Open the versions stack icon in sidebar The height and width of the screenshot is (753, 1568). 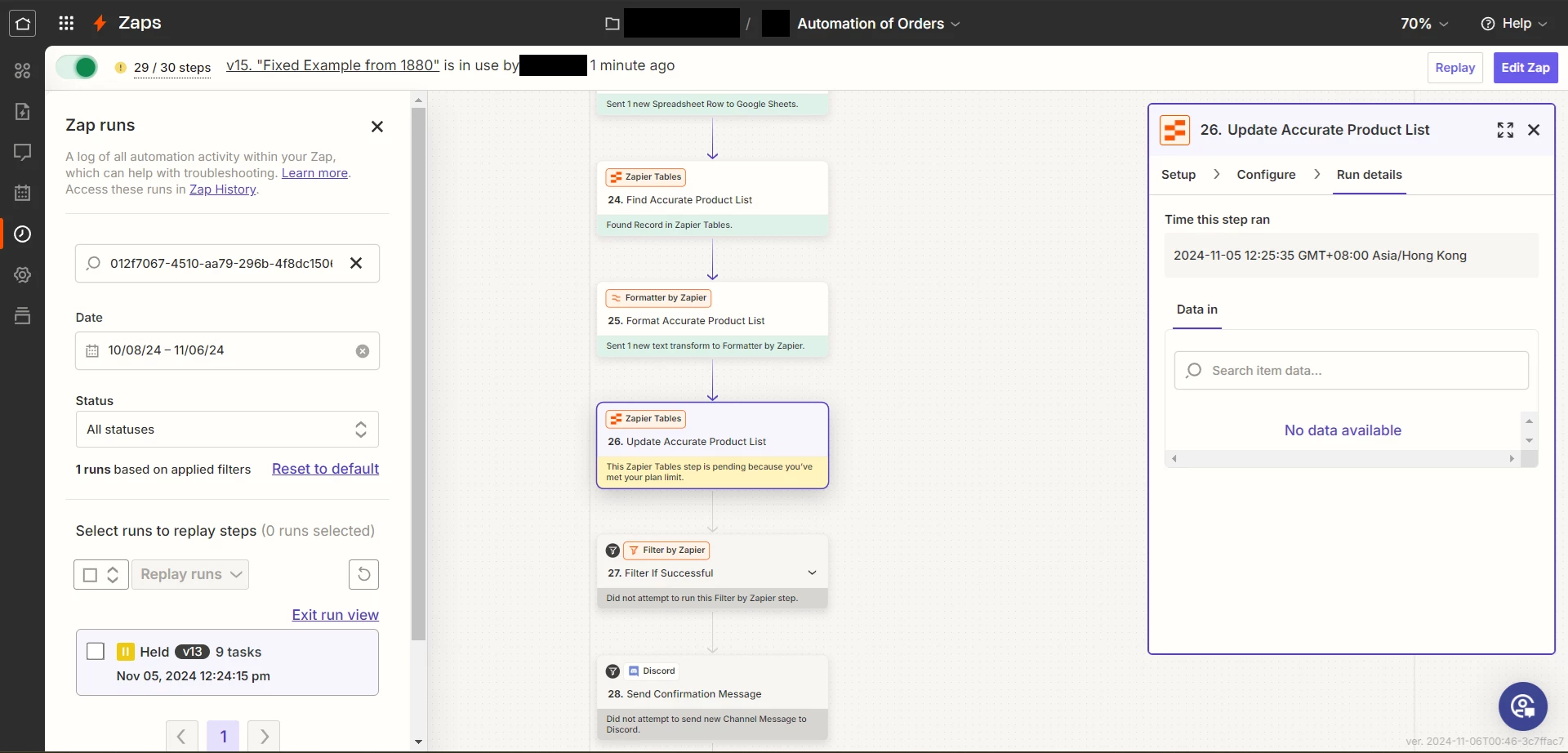(23, 316)
